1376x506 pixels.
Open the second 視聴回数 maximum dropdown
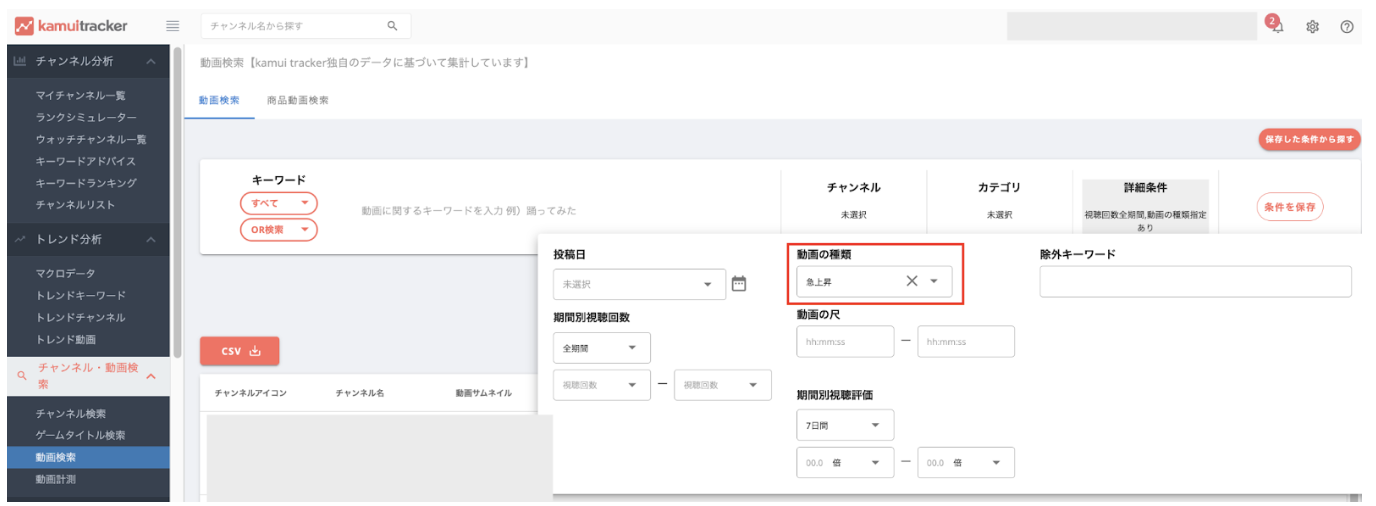(722, 385)
